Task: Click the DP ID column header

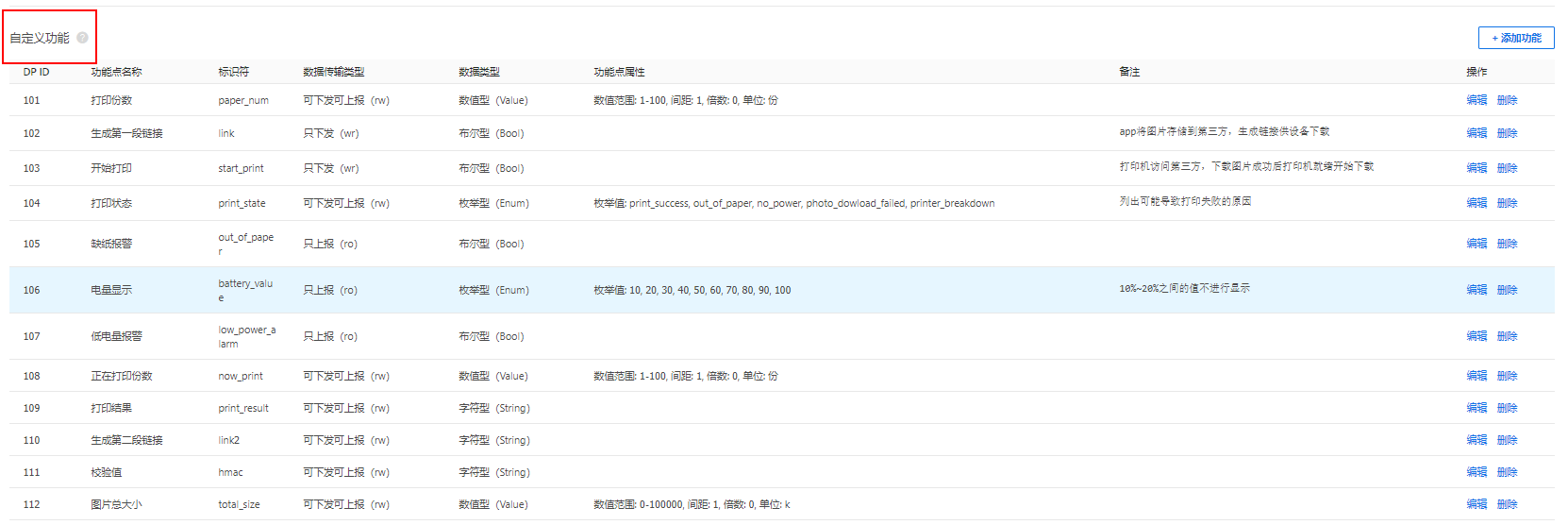Action: click(x=36, y=72)
